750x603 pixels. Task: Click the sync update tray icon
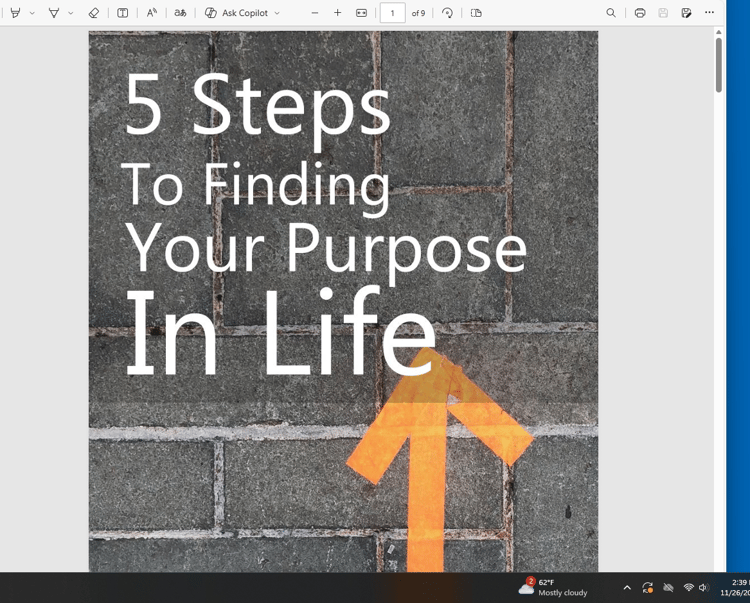[x=648, y=588]
